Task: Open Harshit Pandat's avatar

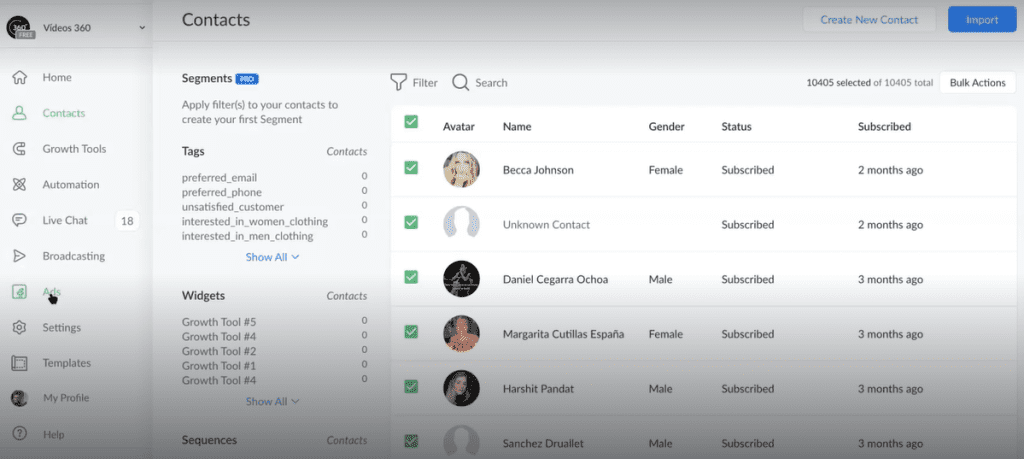Action: (462, 388)
